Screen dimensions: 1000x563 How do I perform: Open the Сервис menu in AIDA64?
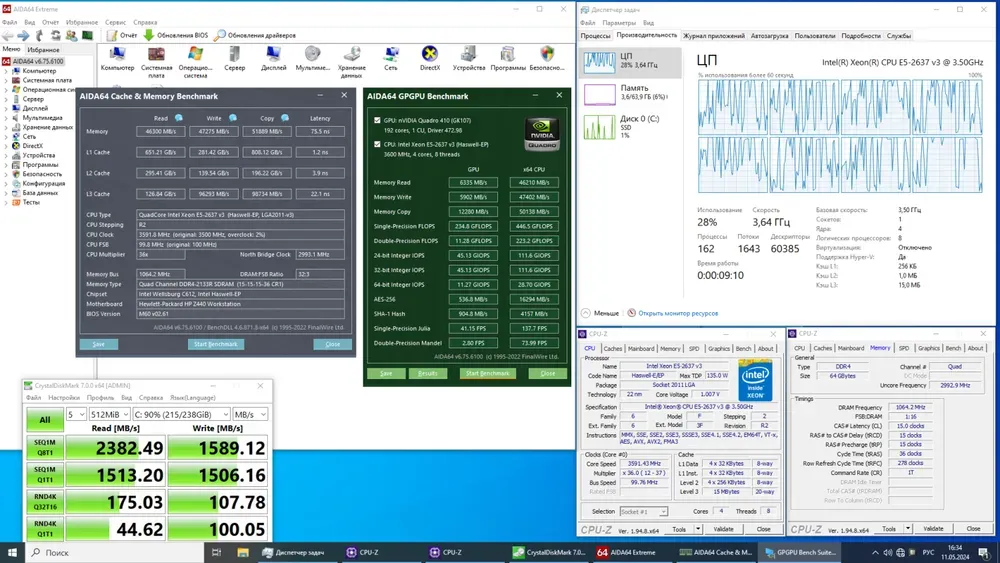115,21
